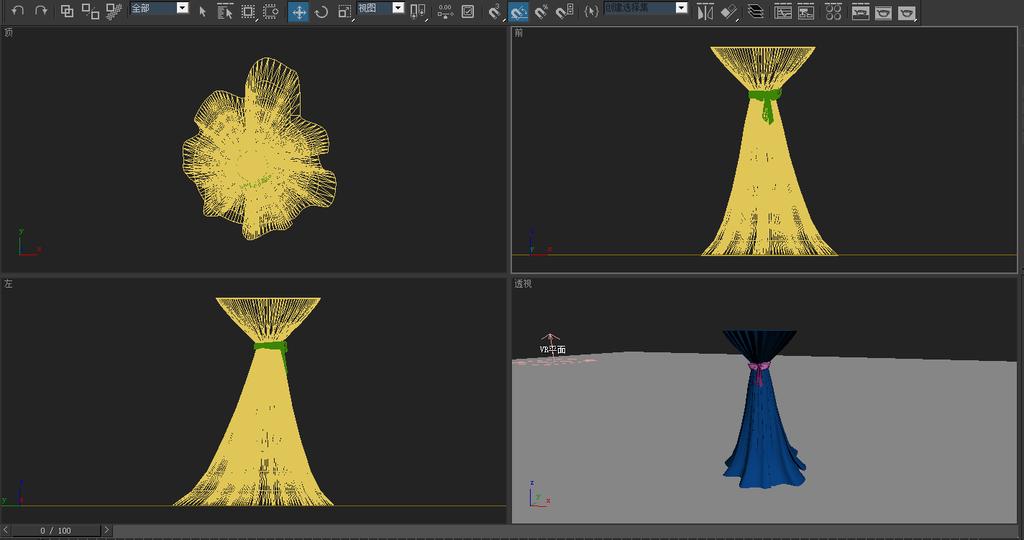The height and width of the screenshot is (540, 1024).
Task: Open the Material Editor spheres icon
Action: [x=833, y=12]
